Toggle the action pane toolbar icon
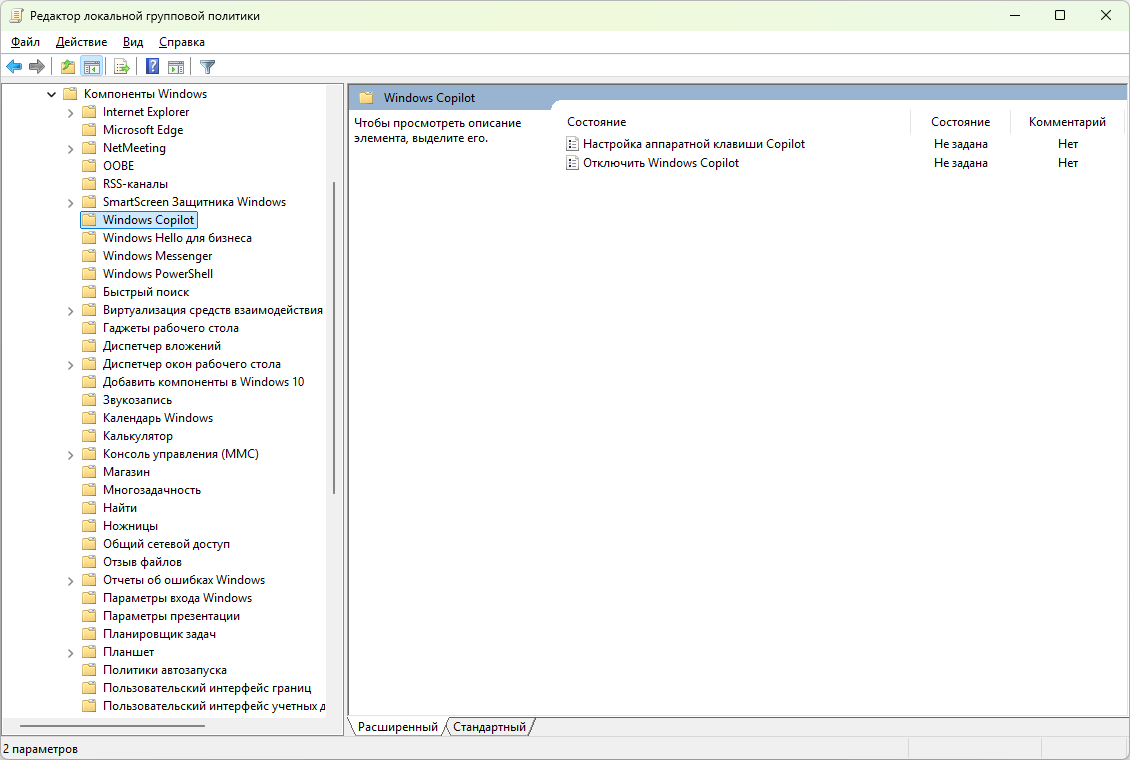 (x=176, y=67)
